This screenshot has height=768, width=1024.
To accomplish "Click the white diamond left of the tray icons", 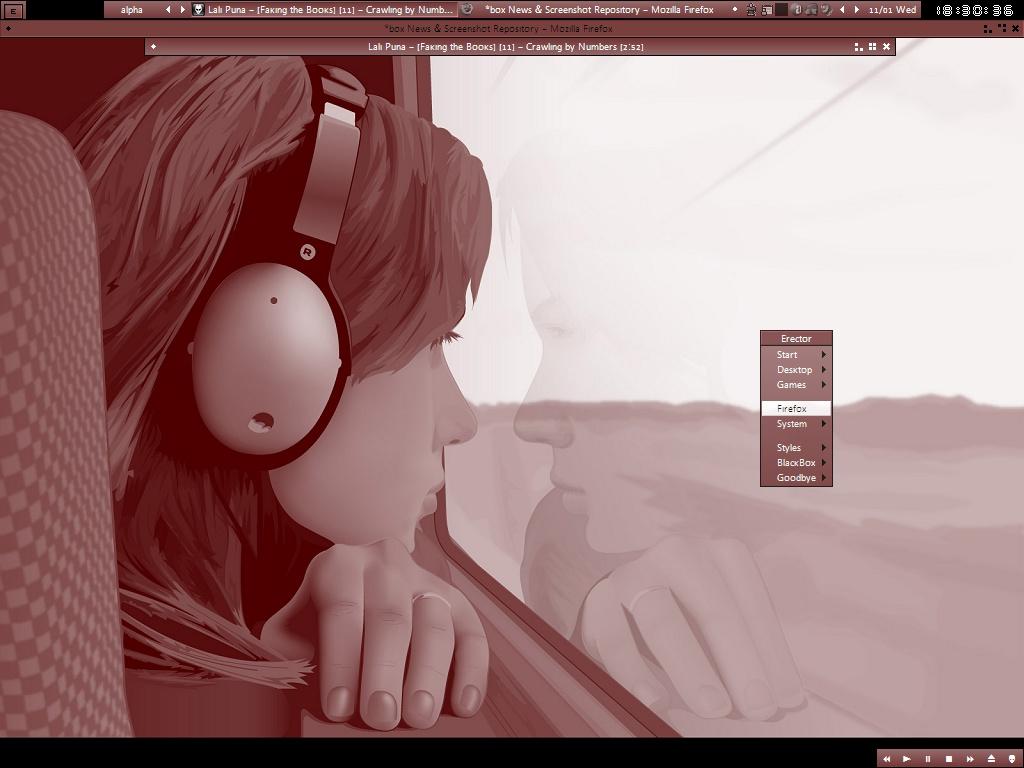I will [x=735, y=10].
